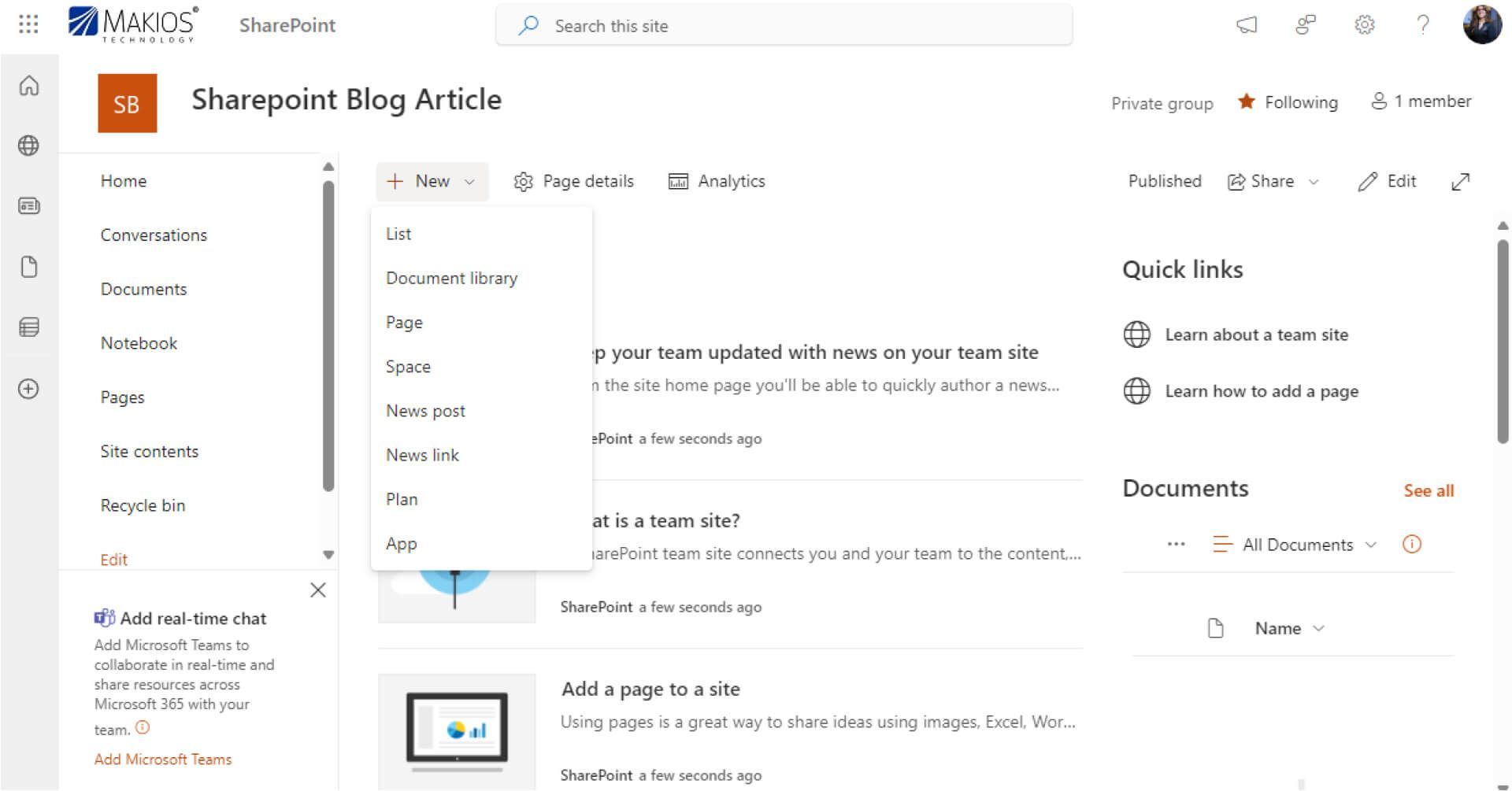This screenshot has height=791, width=1512.
Task: Open Recycle bin in the left navigation
Action: [143, 506]
